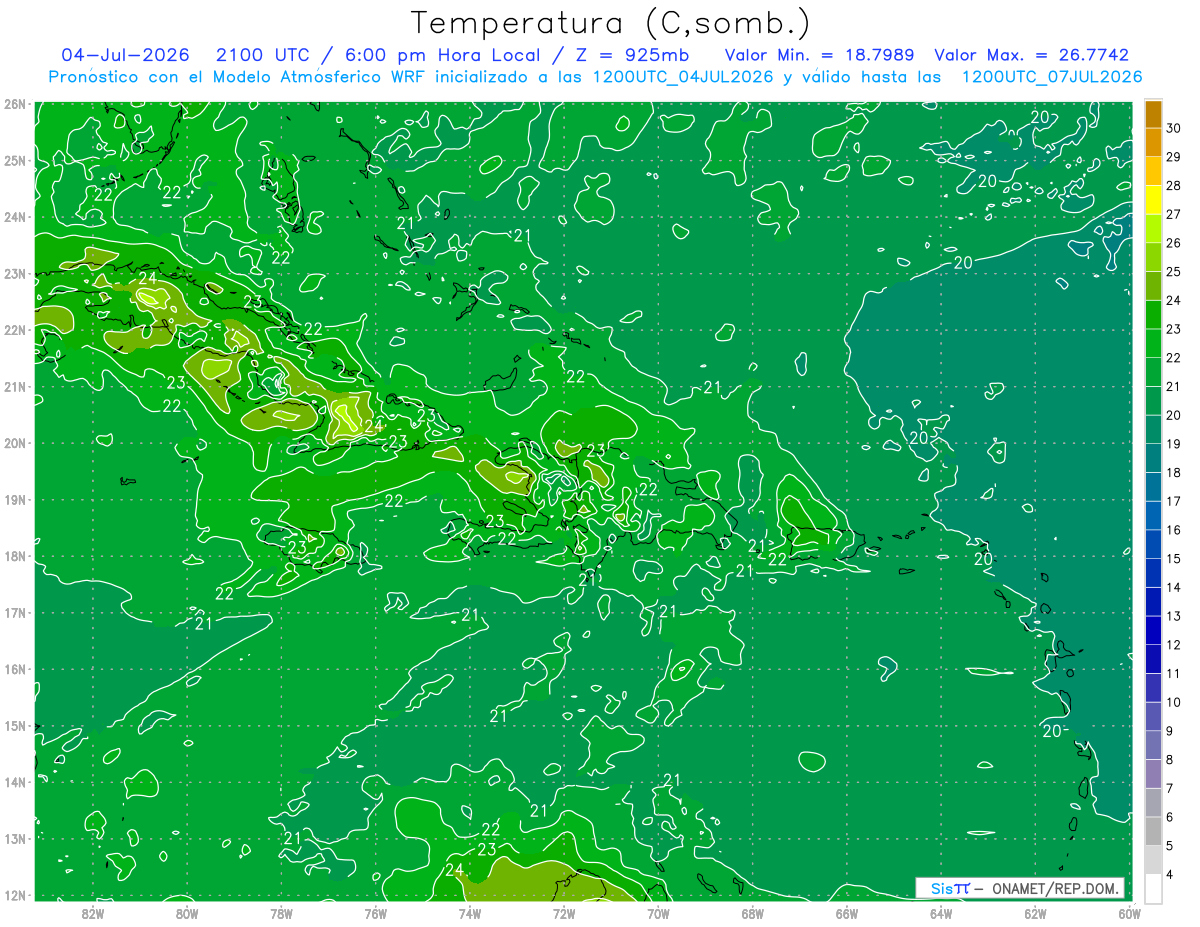Click the '82W' longitude axis label
This screenshot has width=1200, height=927.
(x=93, y=912)
